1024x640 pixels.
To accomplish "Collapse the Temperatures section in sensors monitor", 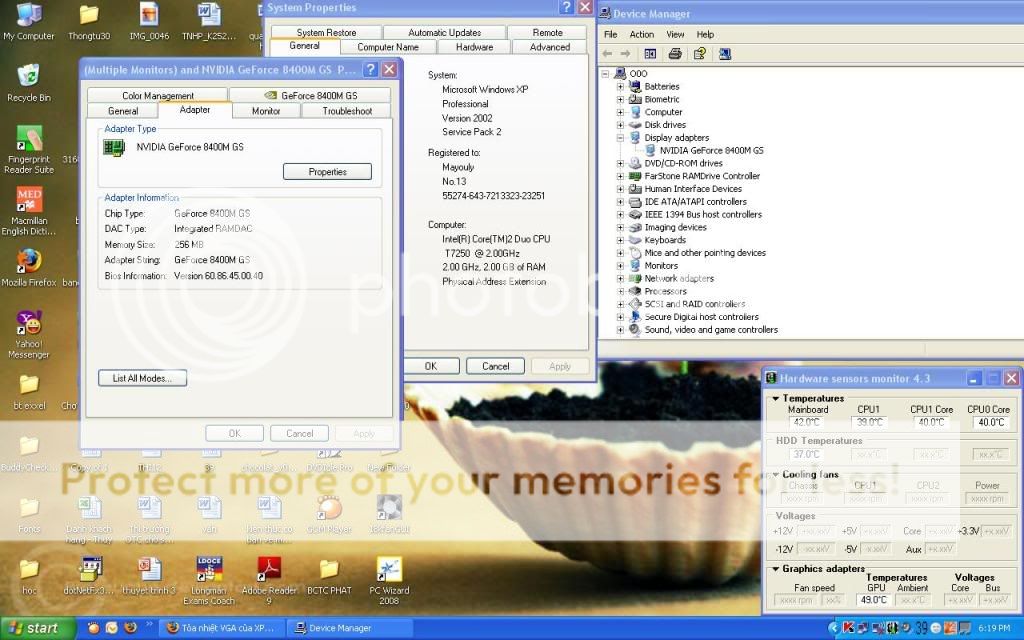I will 774,398.
